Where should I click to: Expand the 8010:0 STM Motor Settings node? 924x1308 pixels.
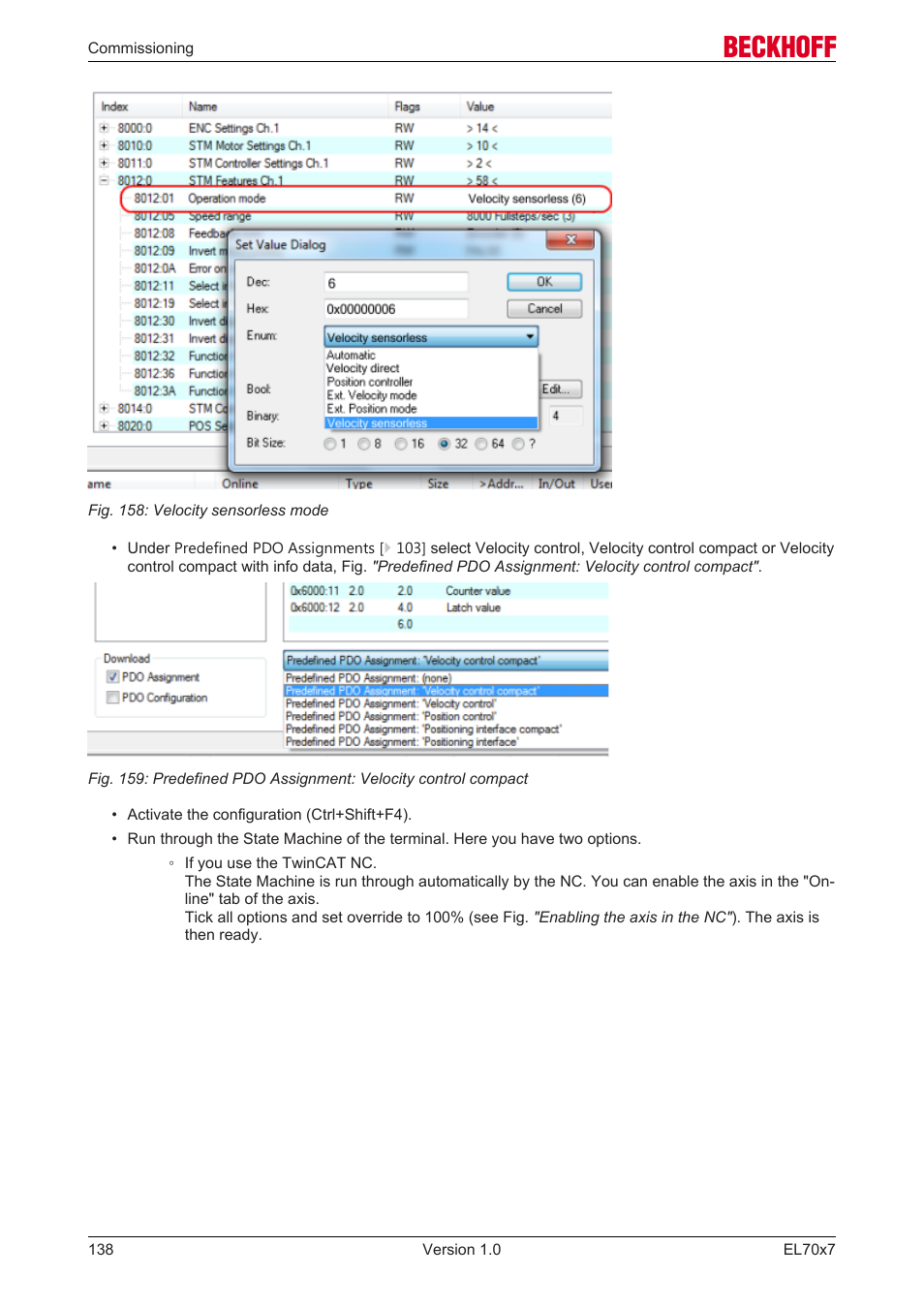(x=104, y=145)
